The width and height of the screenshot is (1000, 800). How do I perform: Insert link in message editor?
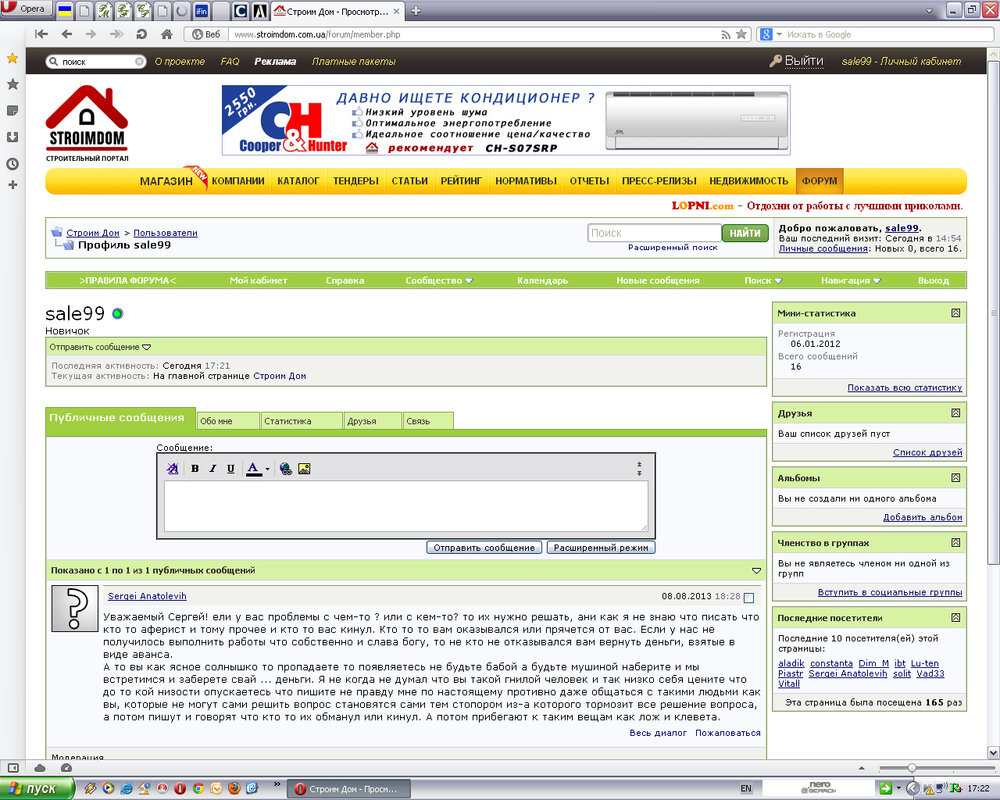[x=286, y=469]
